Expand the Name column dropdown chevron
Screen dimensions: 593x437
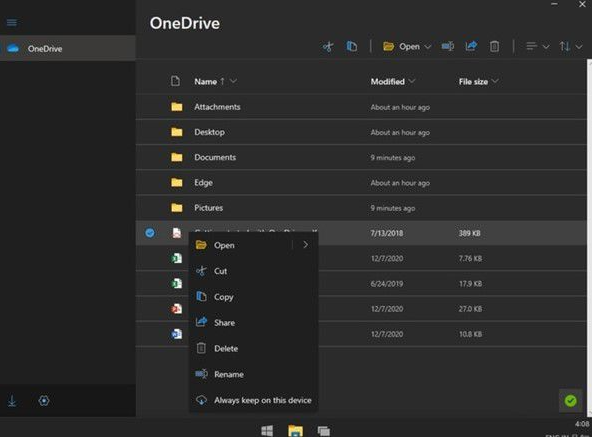click(233, 81)
